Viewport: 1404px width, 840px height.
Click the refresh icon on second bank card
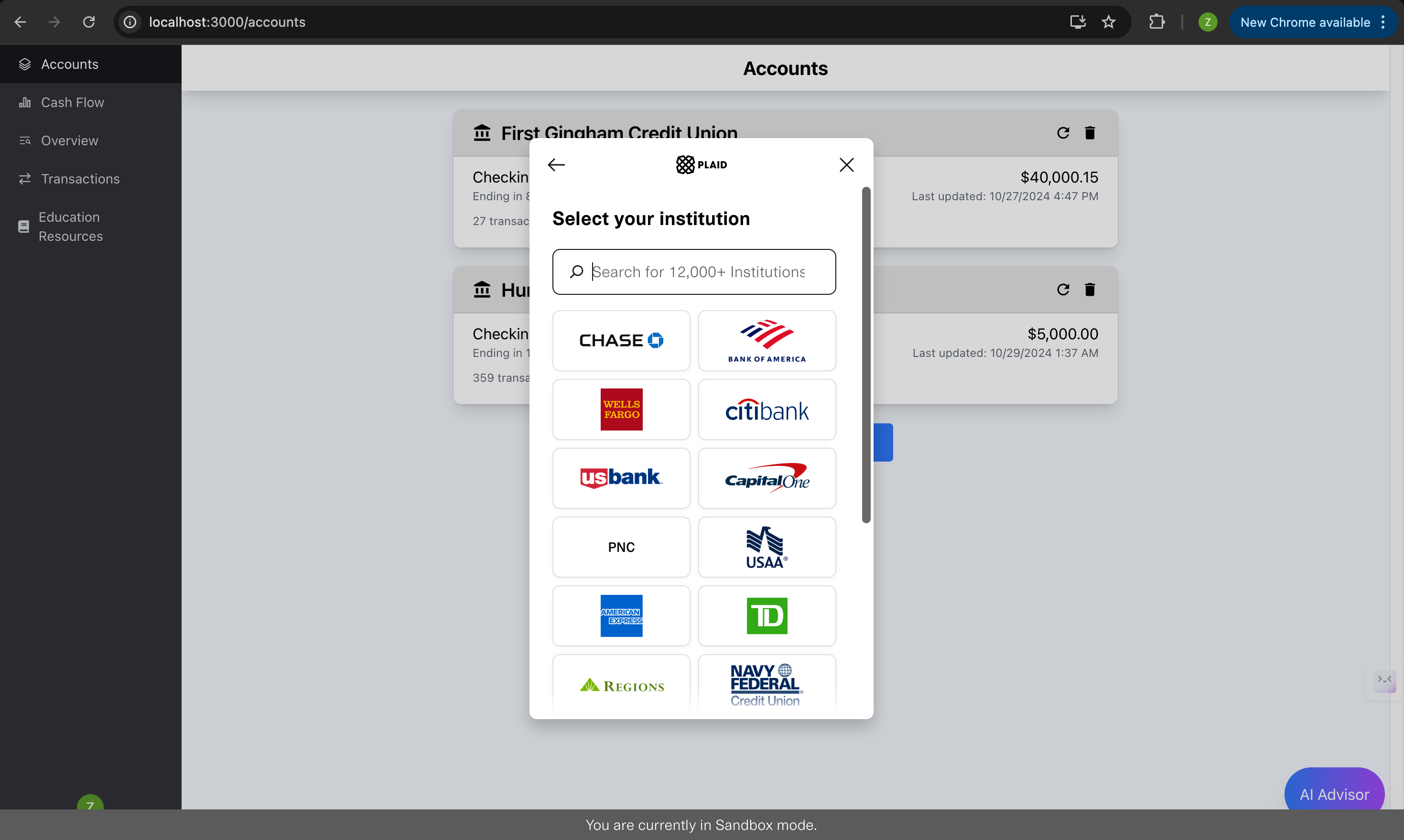click(1063, 289)
